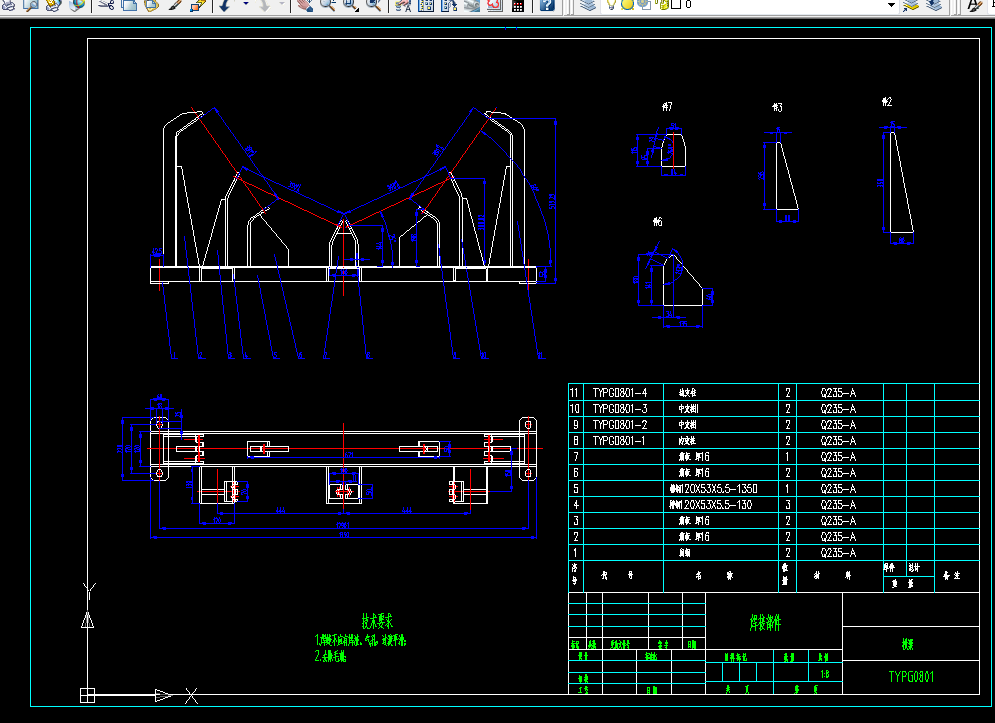Cut selection with scissors icon
This screenshot has width=995, height=723.
point(106,5)
